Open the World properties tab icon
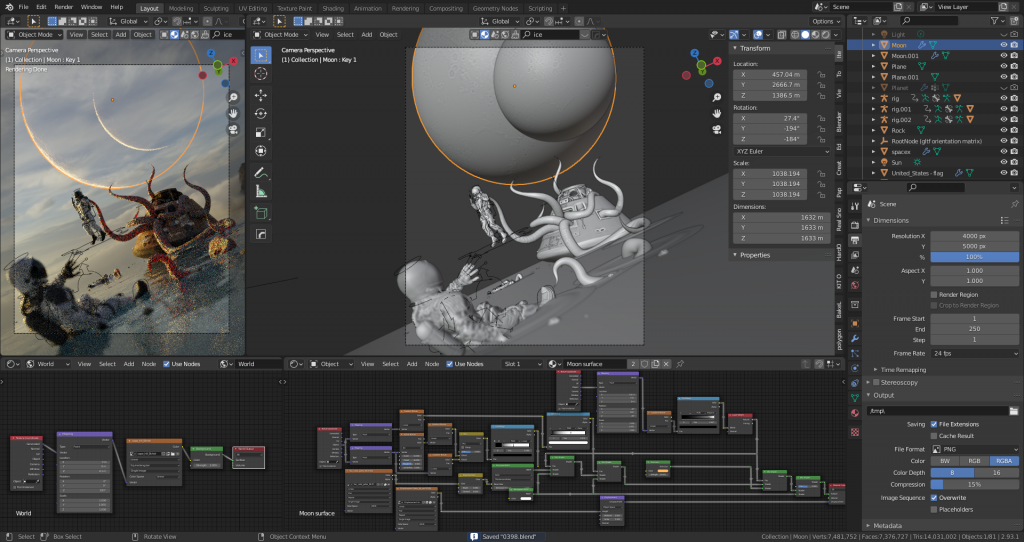Screen dimensions: 1024x542 click(x=855, y=285)
